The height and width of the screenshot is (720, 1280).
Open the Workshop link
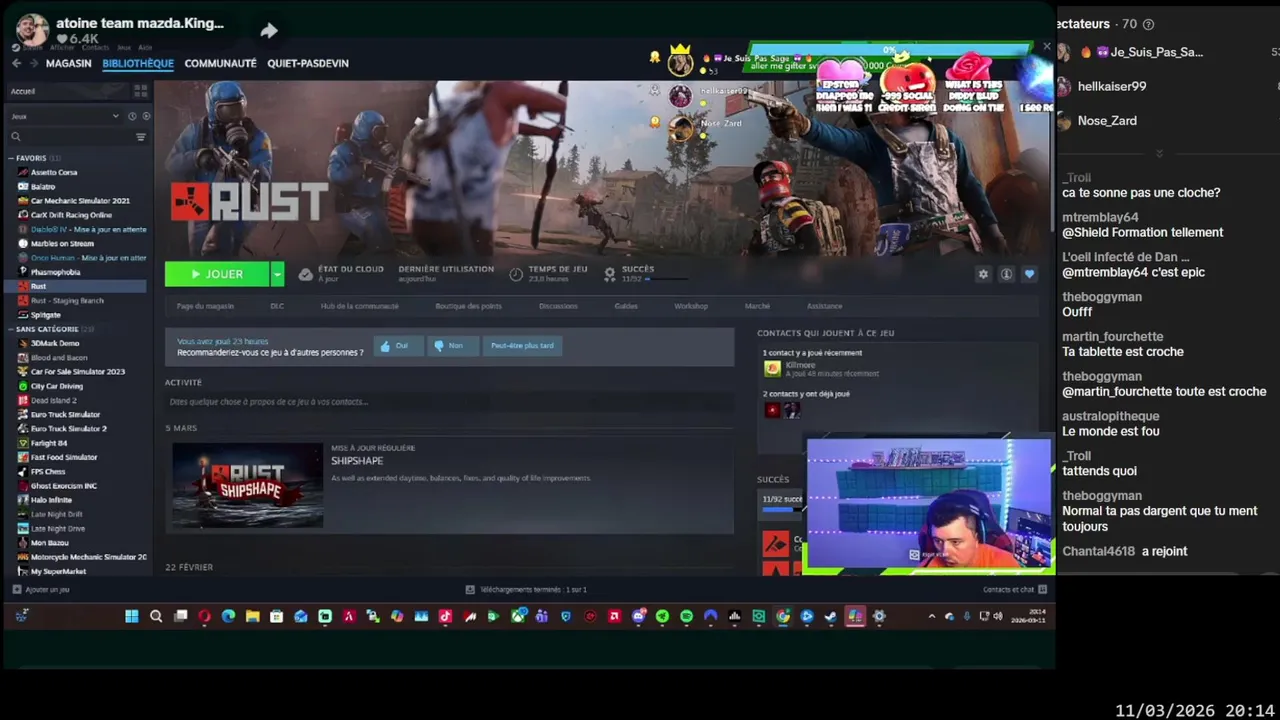pos(691,306)
